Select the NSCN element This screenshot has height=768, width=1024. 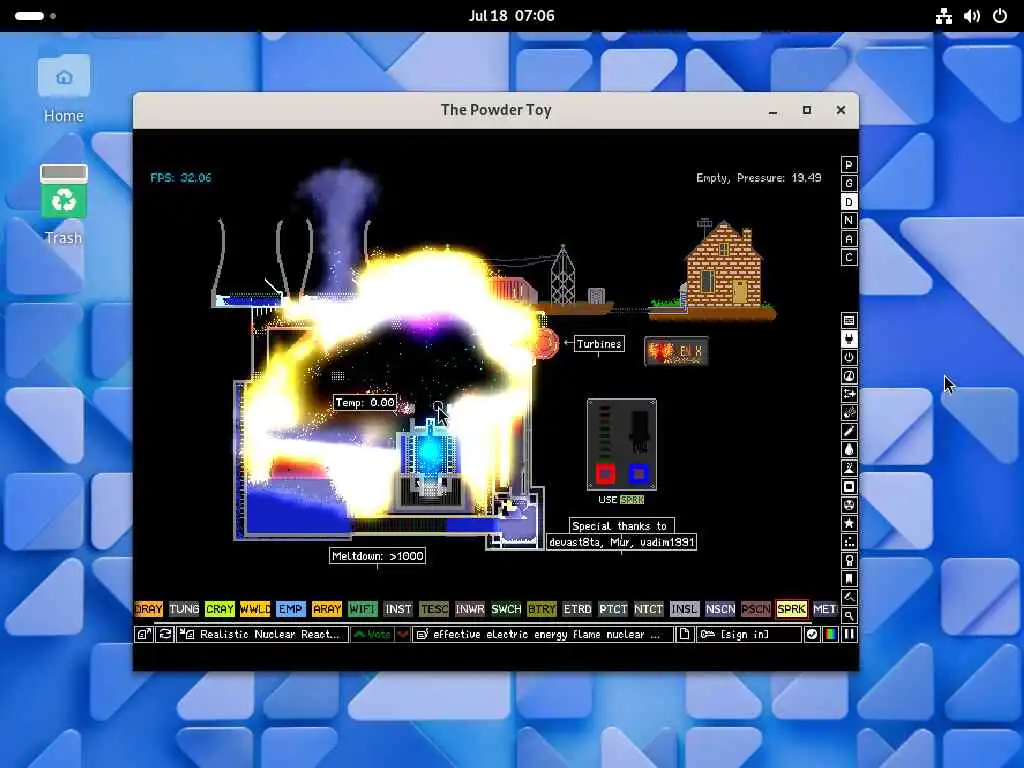coord(720,609)
